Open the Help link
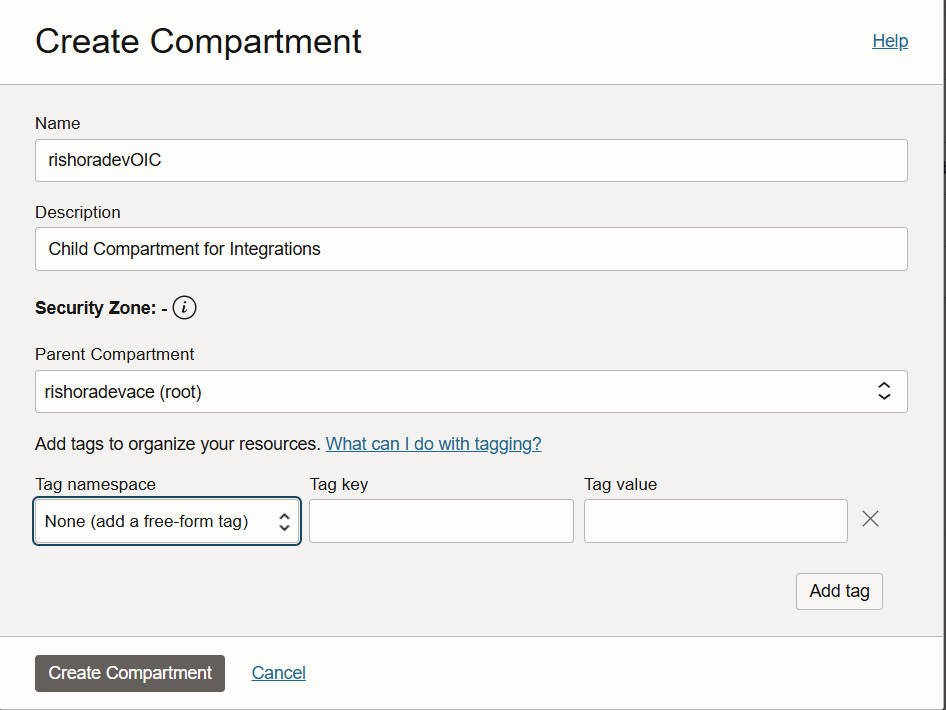946x710 pixels. (x=889, y=41)
